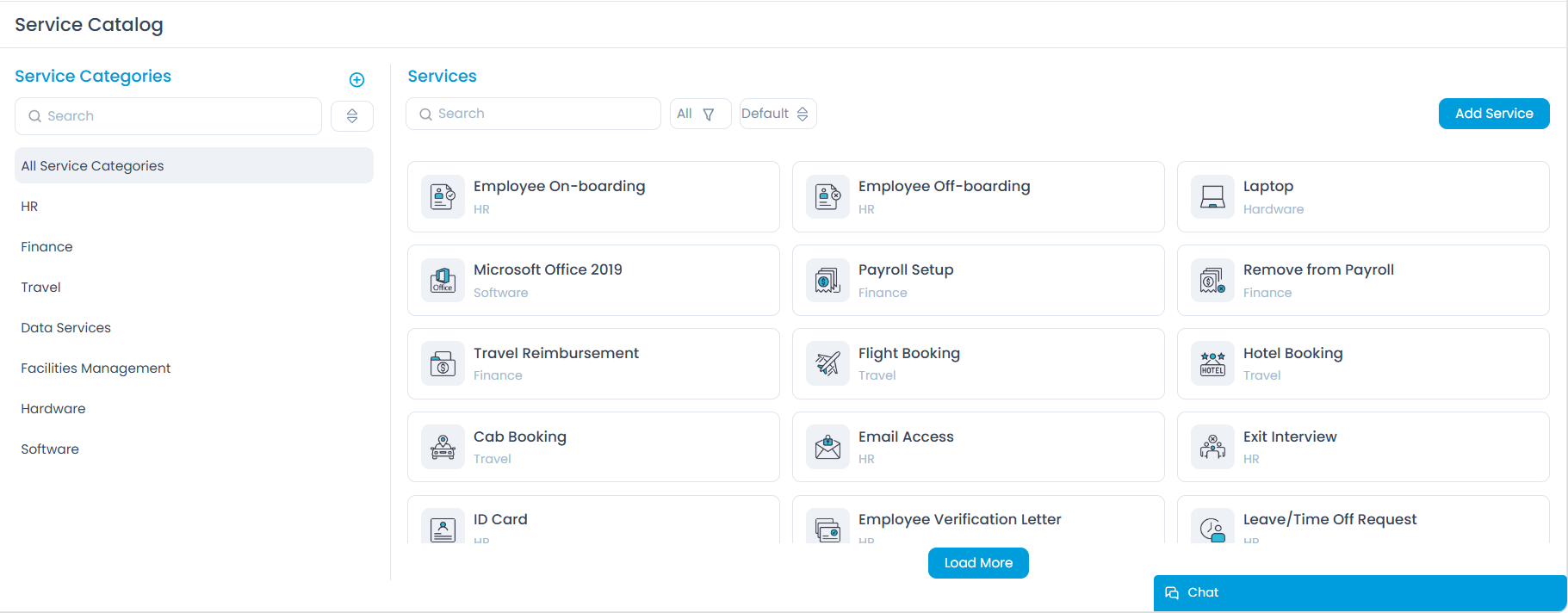Select All Service Categories
The height and width of the screenshot is (613, 1568).
click(x=194, y=165)
